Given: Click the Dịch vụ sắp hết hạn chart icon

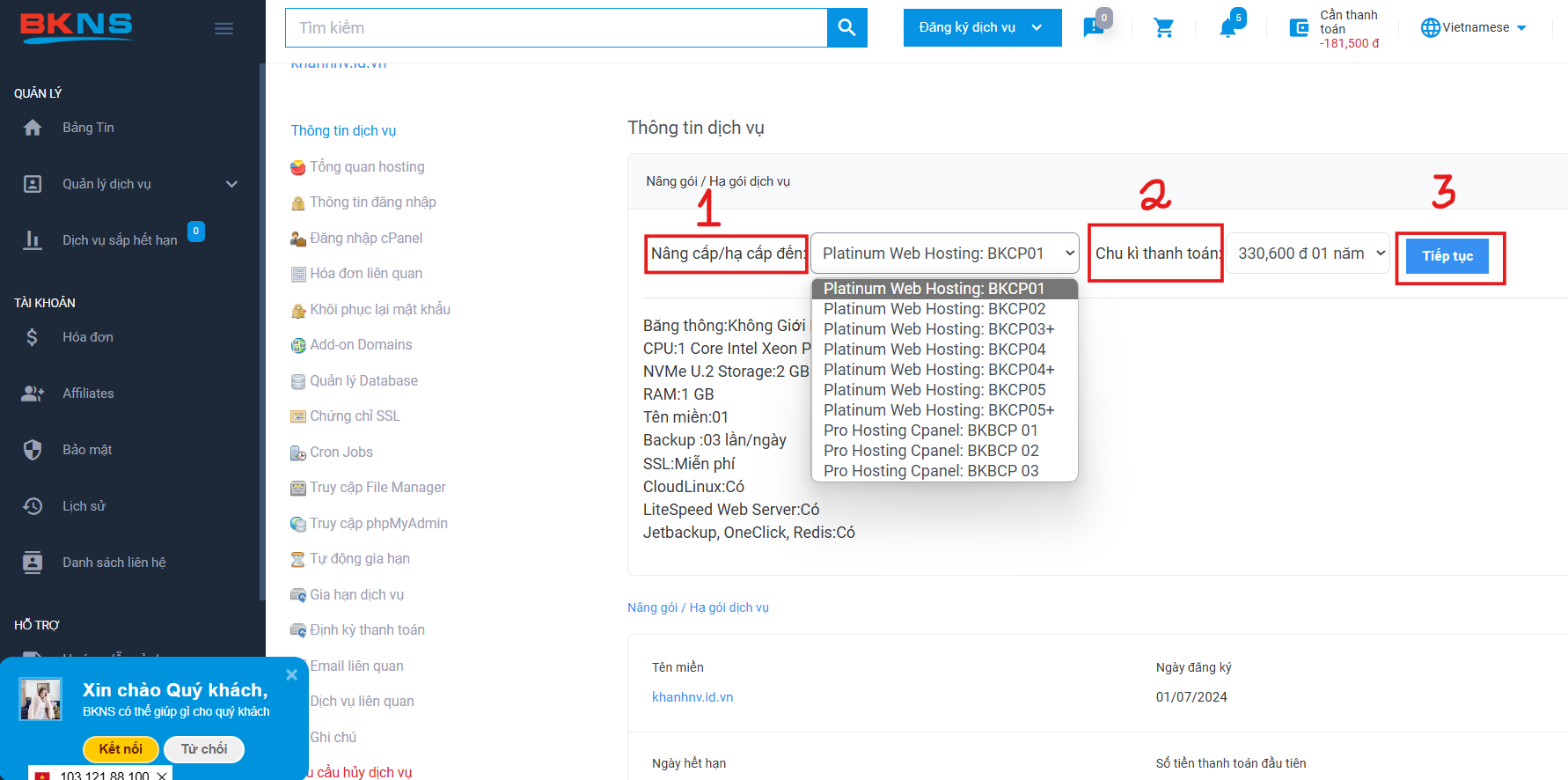Looking at the screenshot, I should 33,239.
